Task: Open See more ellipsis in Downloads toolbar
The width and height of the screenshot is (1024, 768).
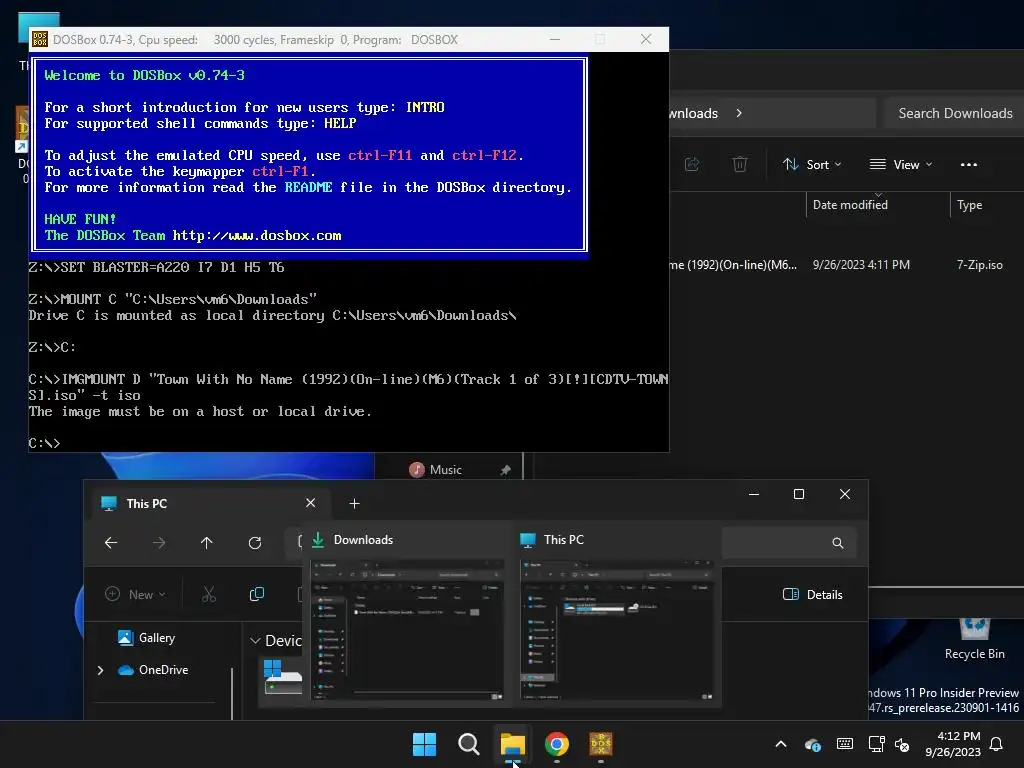Action: click(x=968, y=165)
